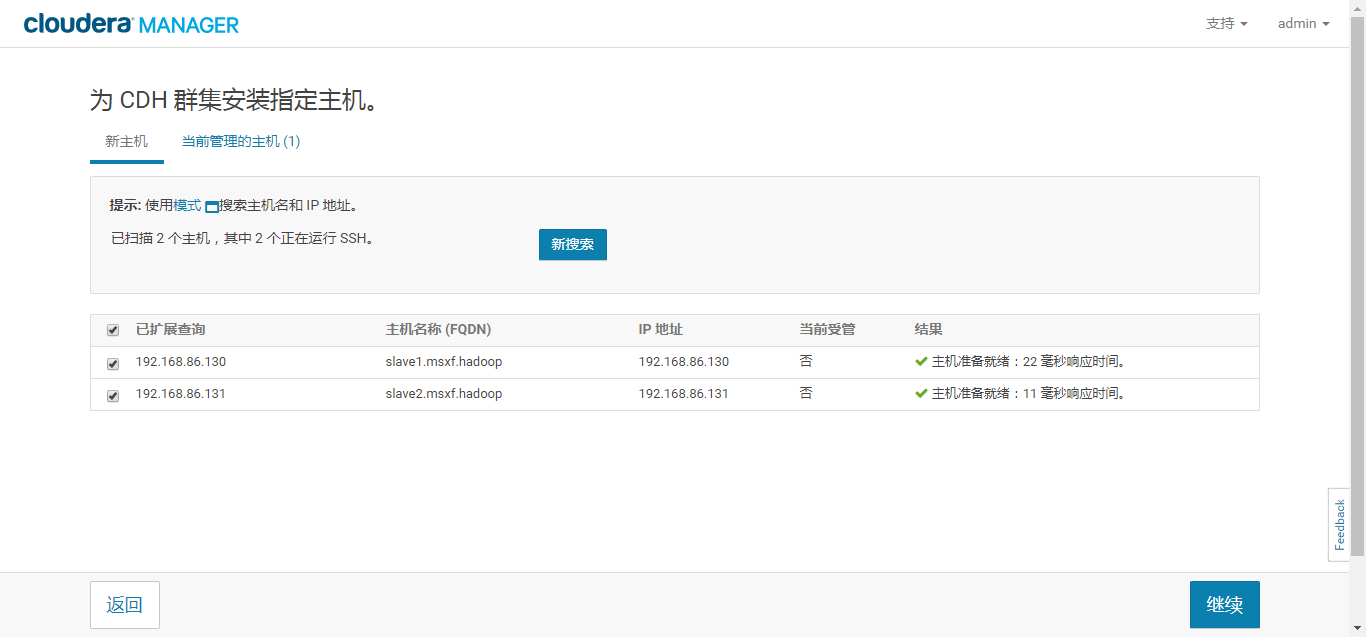
Task: Uncheck host 192.168.86.131 checkbox
Action: (x=113, y=395)
